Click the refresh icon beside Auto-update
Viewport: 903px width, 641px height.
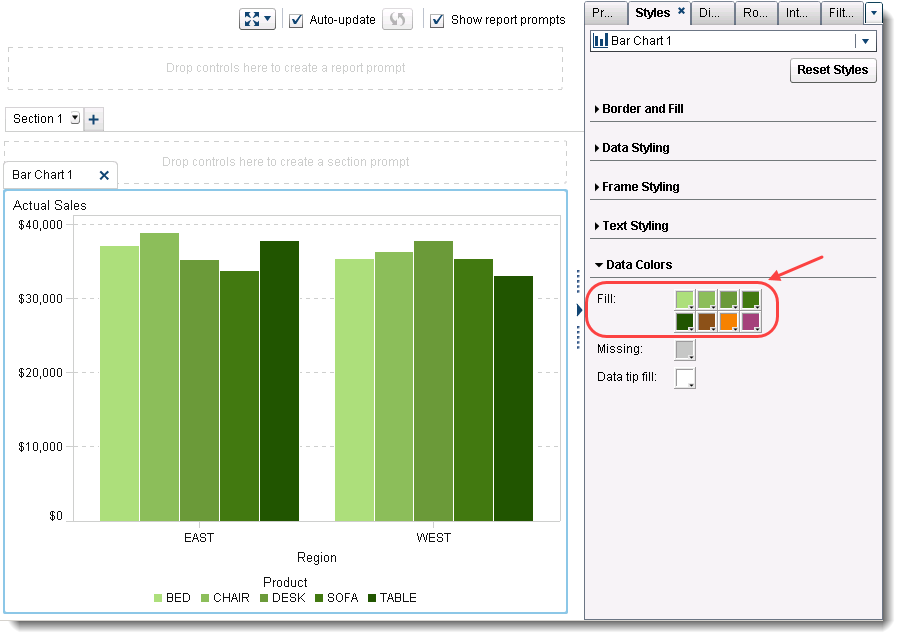point(397,19)
